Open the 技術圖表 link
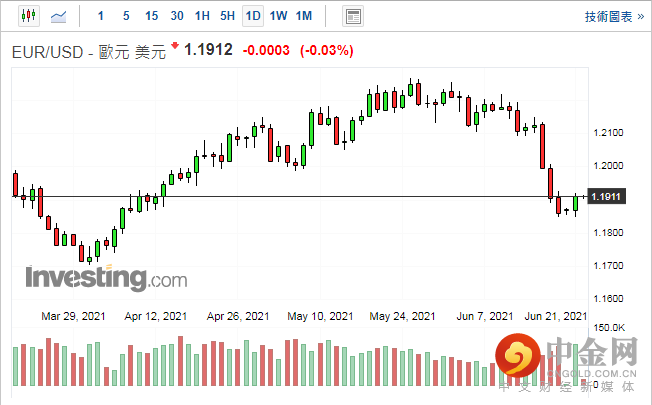 point(614,17)
